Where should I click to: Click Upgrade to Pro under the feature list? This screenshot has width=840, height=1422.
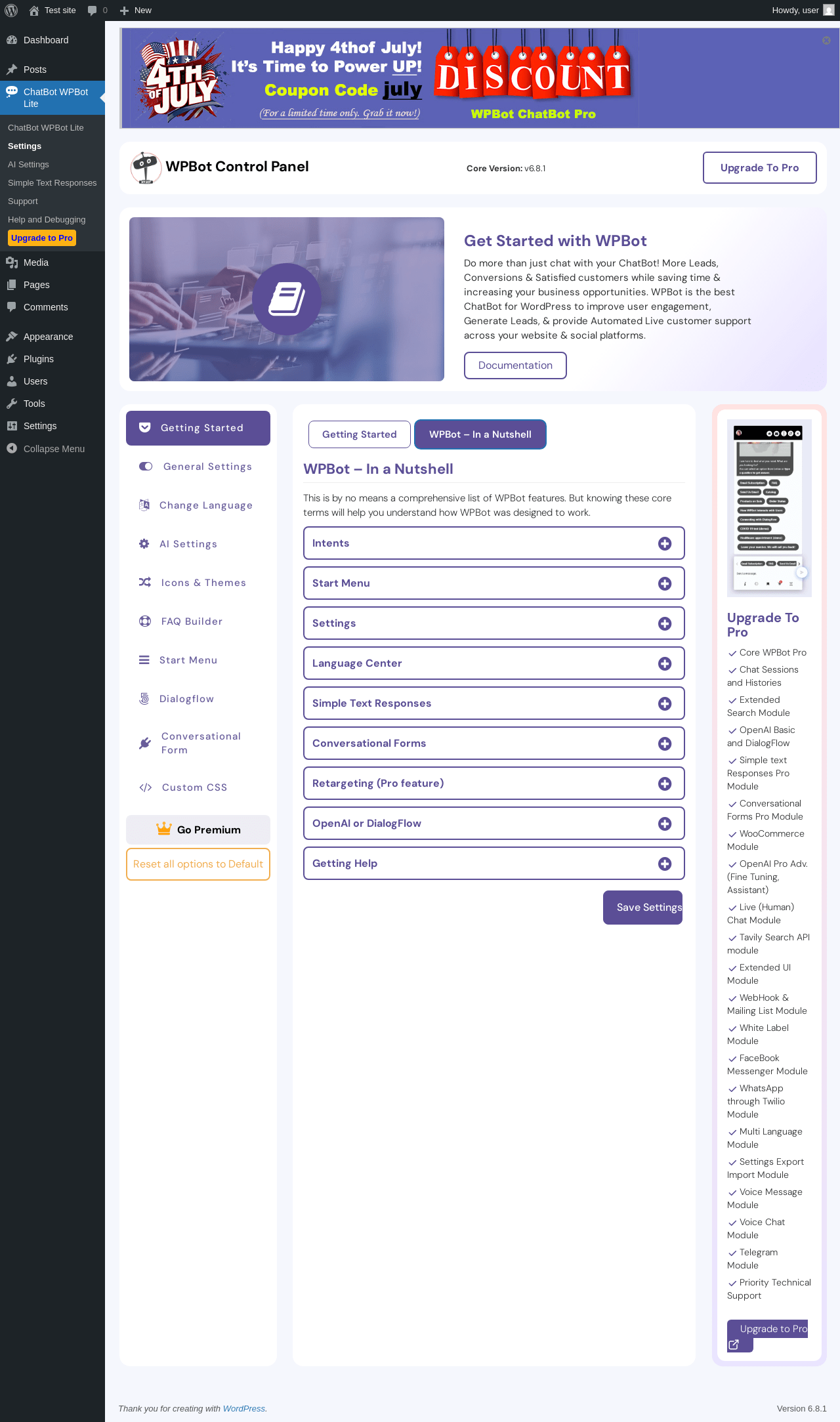click(x=773, y=1329)
